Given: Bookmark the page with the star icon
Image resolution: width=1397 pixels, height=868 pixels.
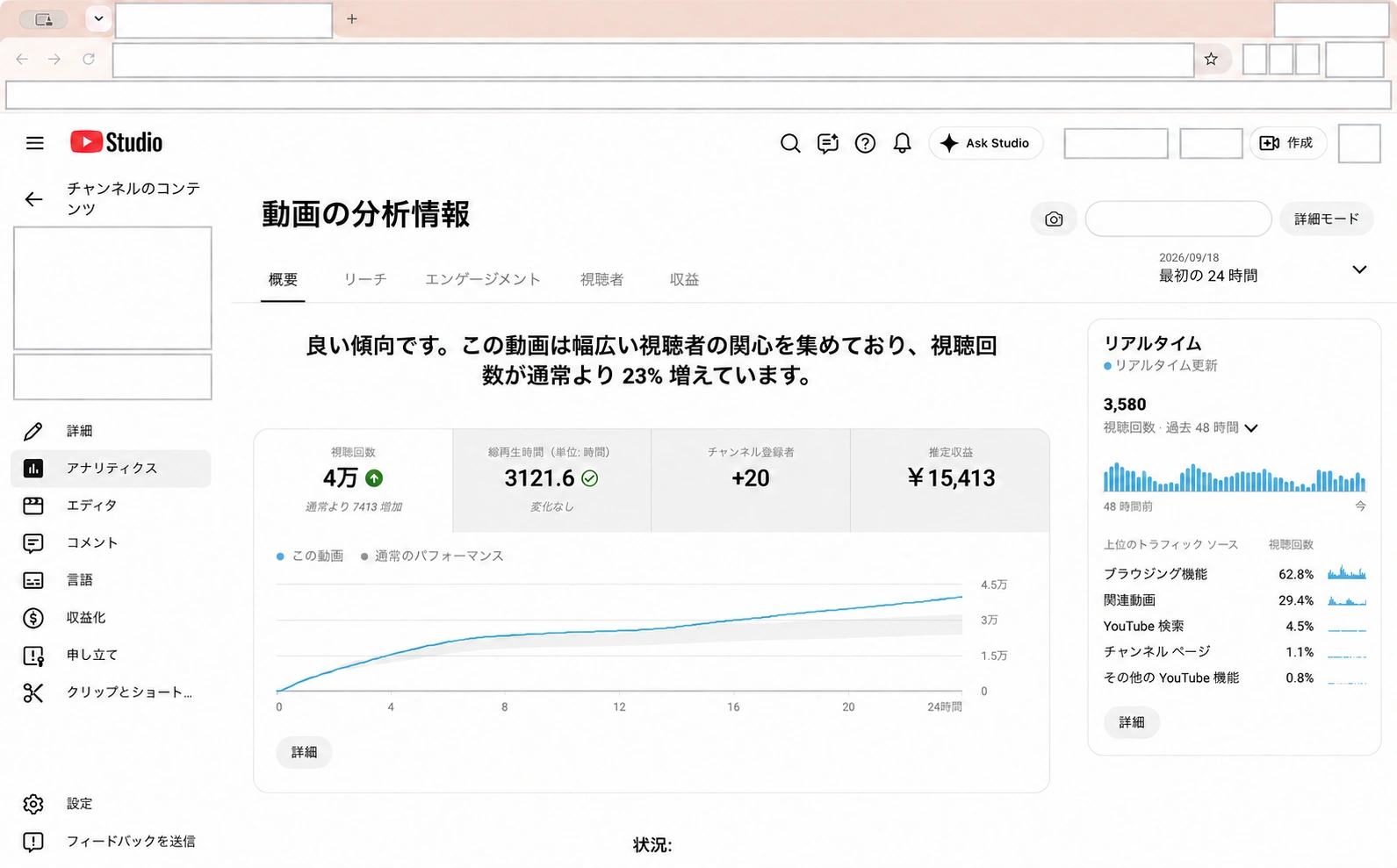Looking at the screenshot, I should [x=1211, y=59].
